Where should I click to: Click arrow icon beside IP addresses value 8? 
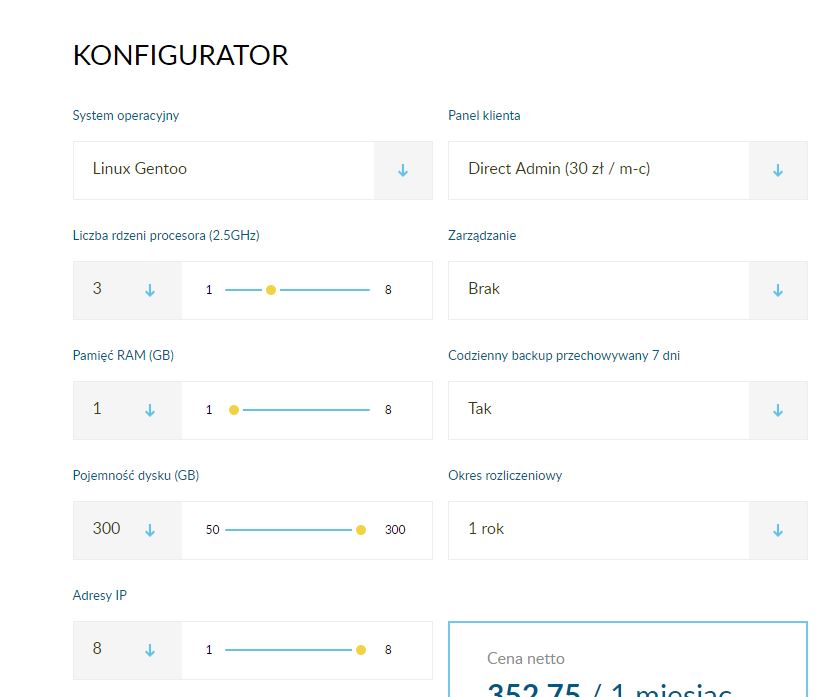[x=150, y=650]
